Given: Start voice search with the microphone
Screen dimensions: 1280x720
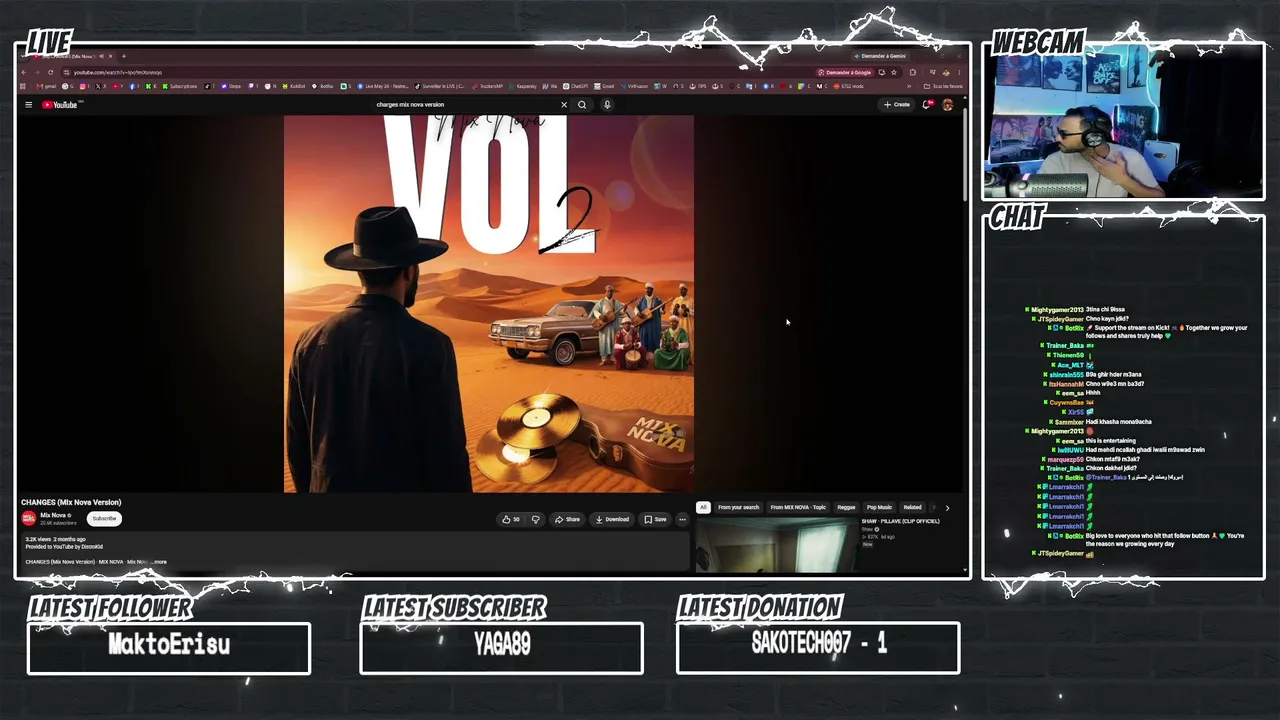Looking at the screenshot, I should click(607, 105).
